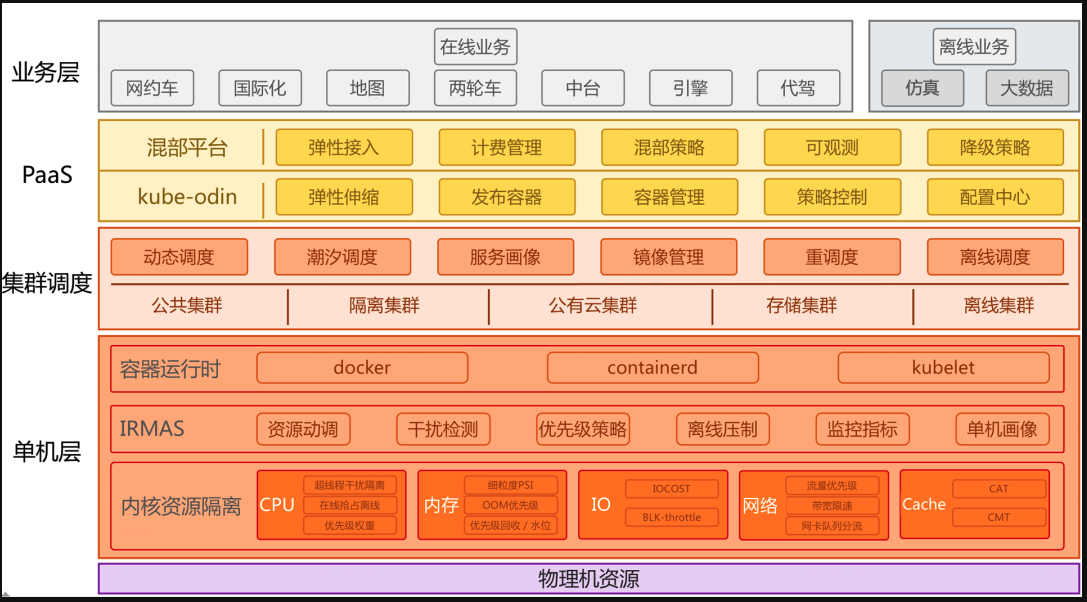This screenshot has height=602, width=1087.
Task: Select the kube-odin row label
Action: click(187, 197)
